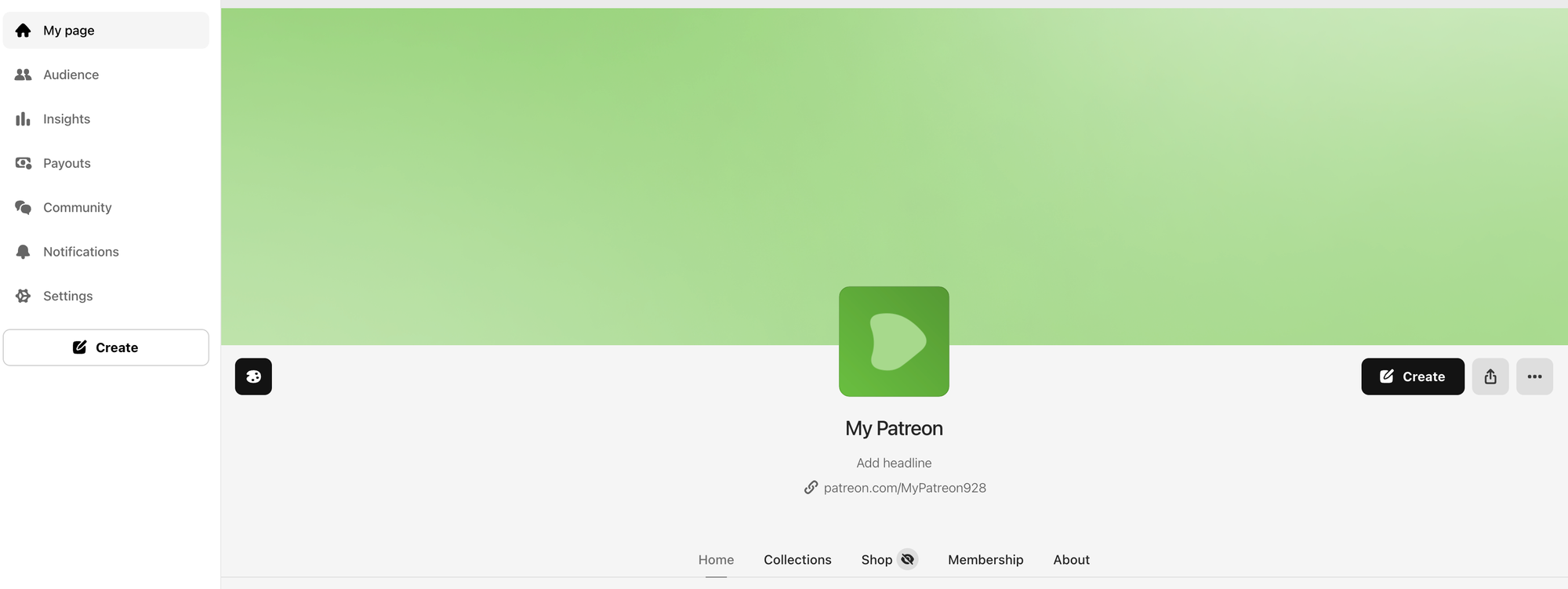Select My page in the sidebar
The image size is (1568, 589).
106,31
